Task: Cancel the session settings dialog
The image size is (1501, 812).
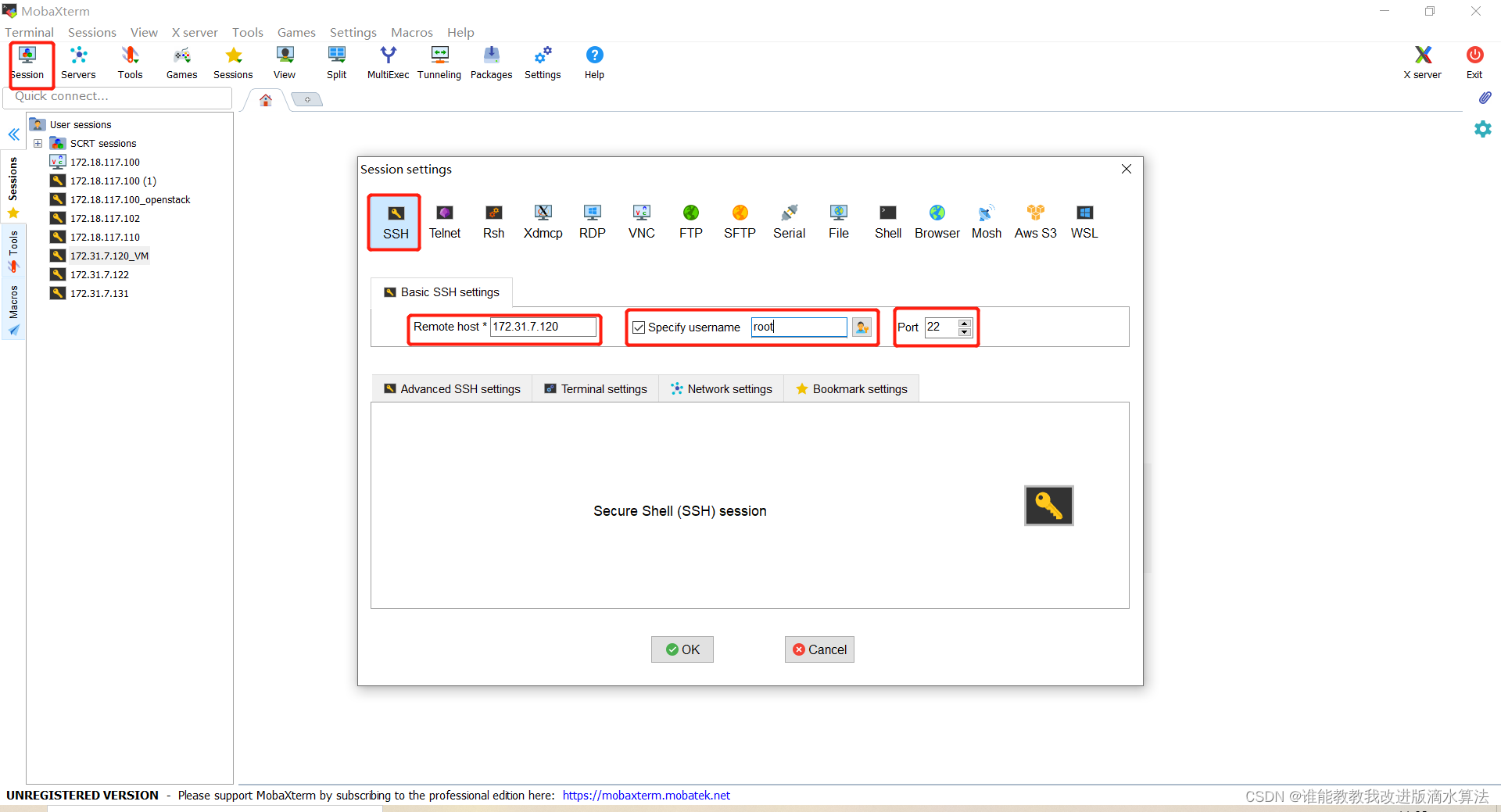Action: pos(819,649)
